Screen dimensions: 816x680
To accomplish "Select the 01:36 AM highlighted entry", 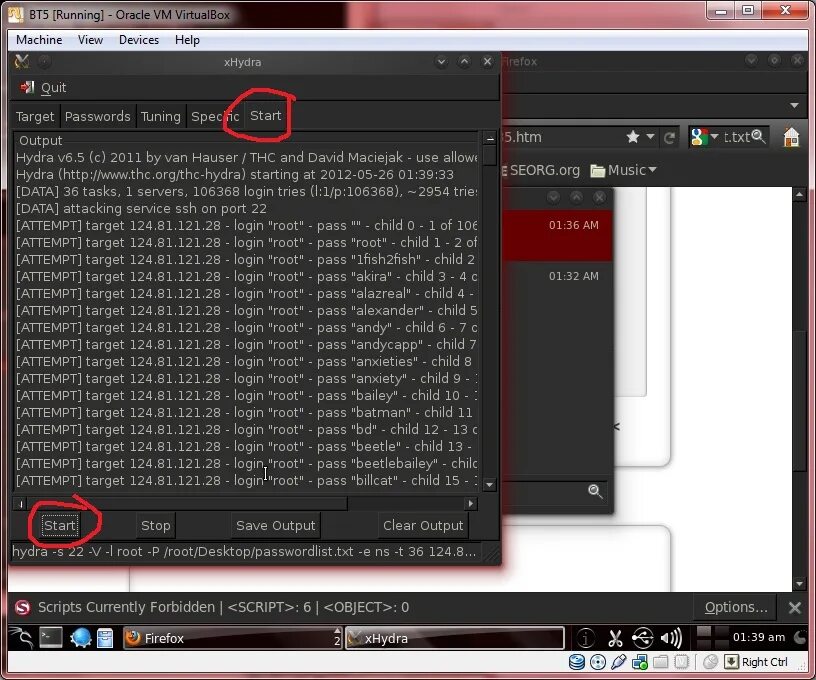I will [558, 235].
